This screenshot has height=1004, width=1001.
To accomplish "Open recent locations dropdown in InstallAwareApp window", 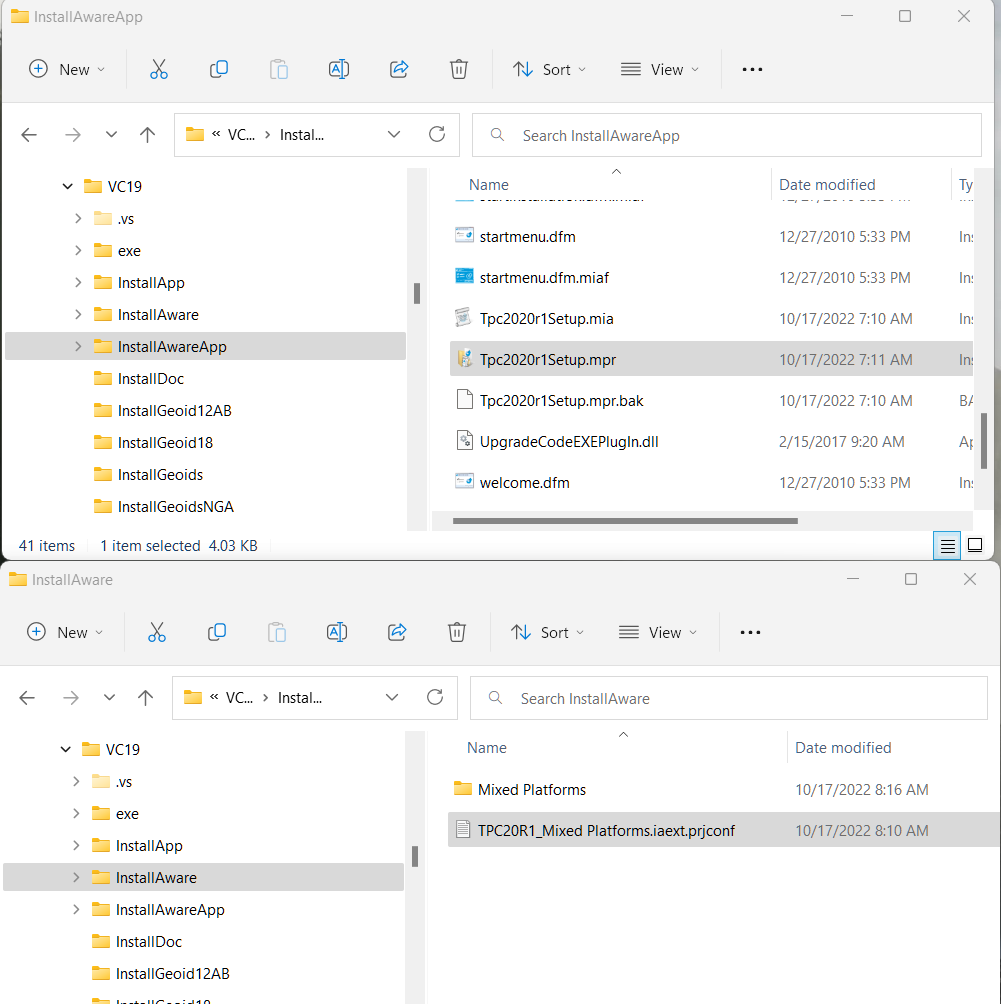I will pyautogui.click(x=111, y=134).
